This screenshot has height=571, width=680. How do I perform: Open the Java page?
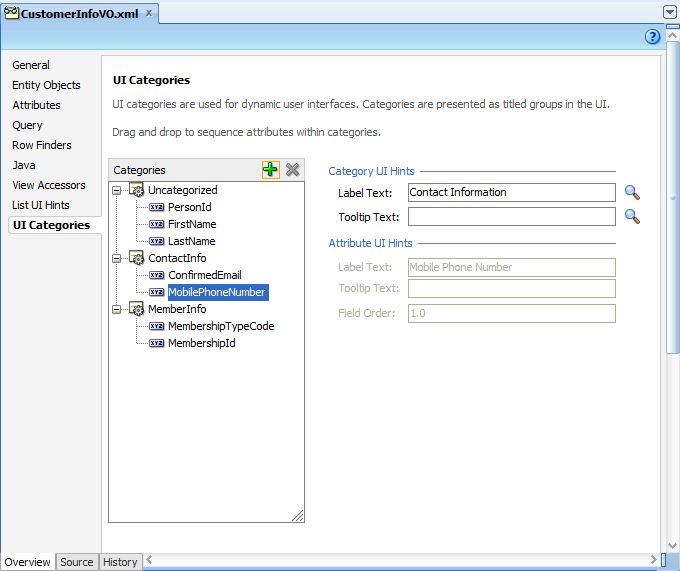point(24,165)
